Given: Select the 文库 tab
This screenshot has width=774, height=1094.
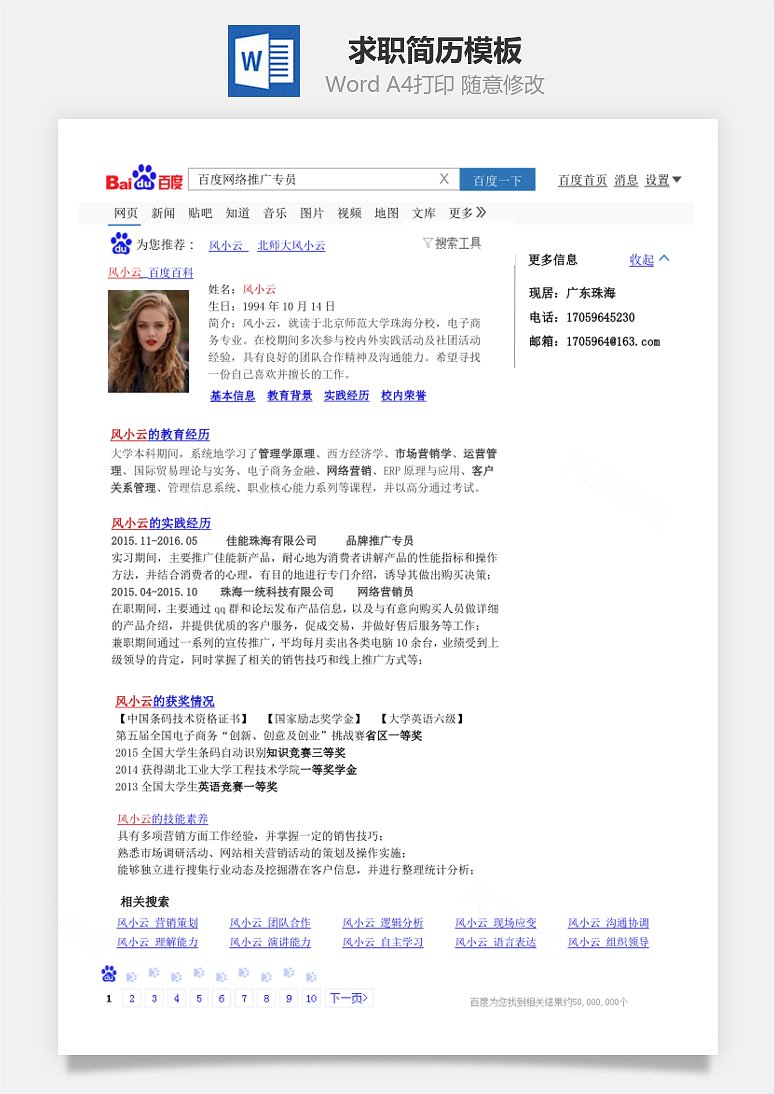Looking at the screenshot, I should coord(424,213).
